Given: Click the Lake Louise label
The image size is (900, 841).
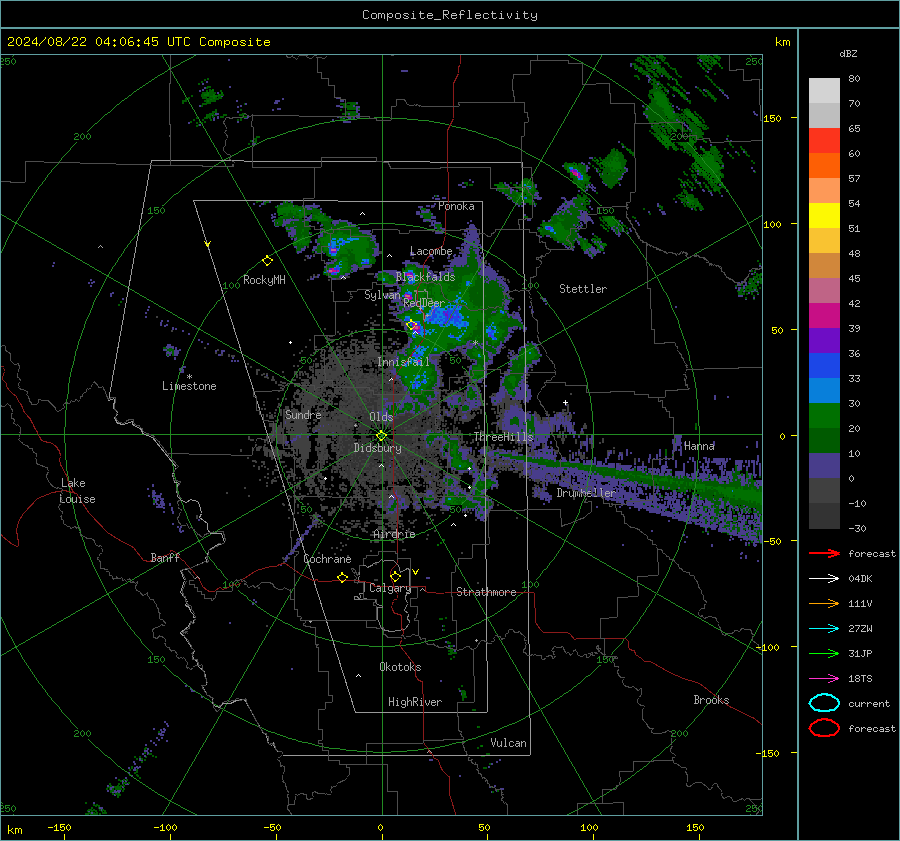Looking at the screenshot, I should point(77,491).
